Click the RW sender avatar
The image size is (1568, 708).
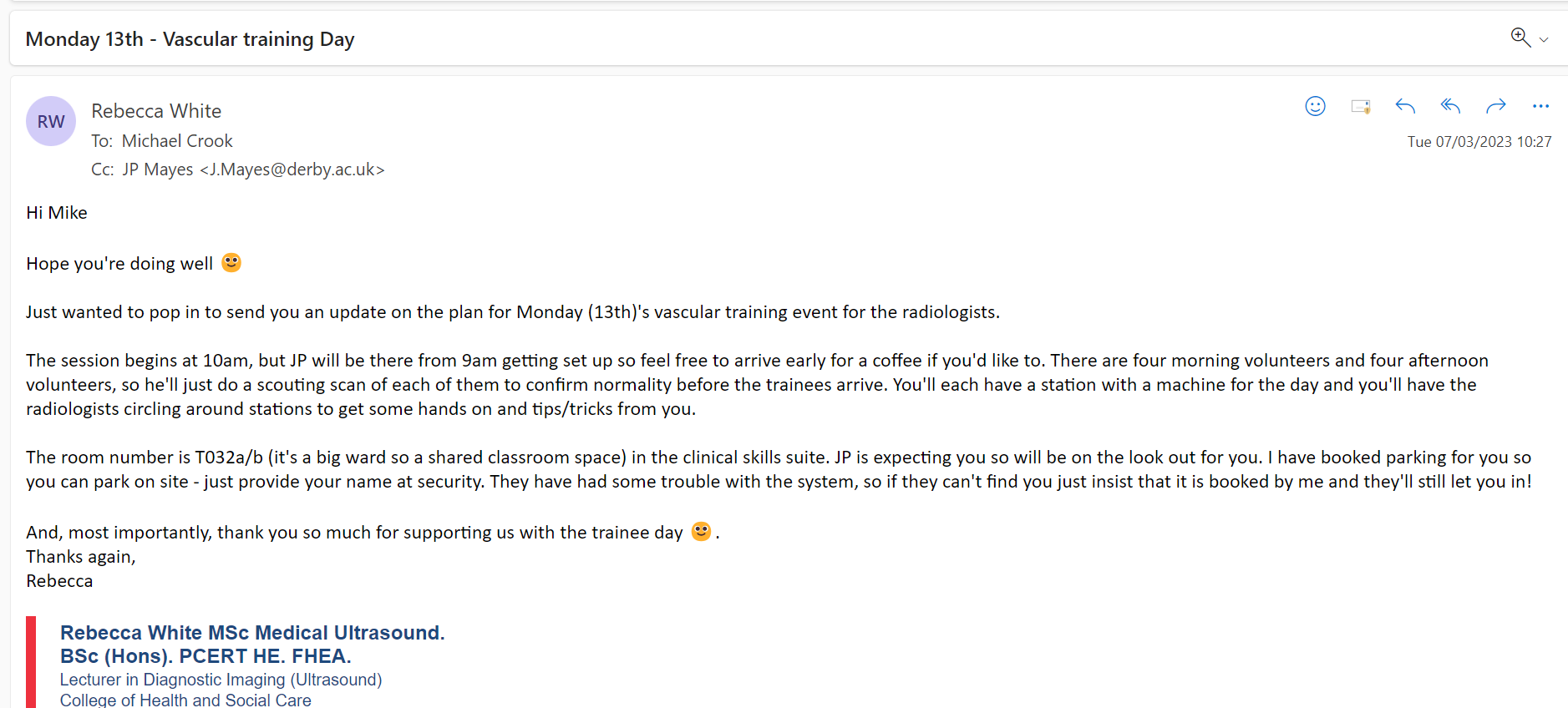click(x=51, y=121)
